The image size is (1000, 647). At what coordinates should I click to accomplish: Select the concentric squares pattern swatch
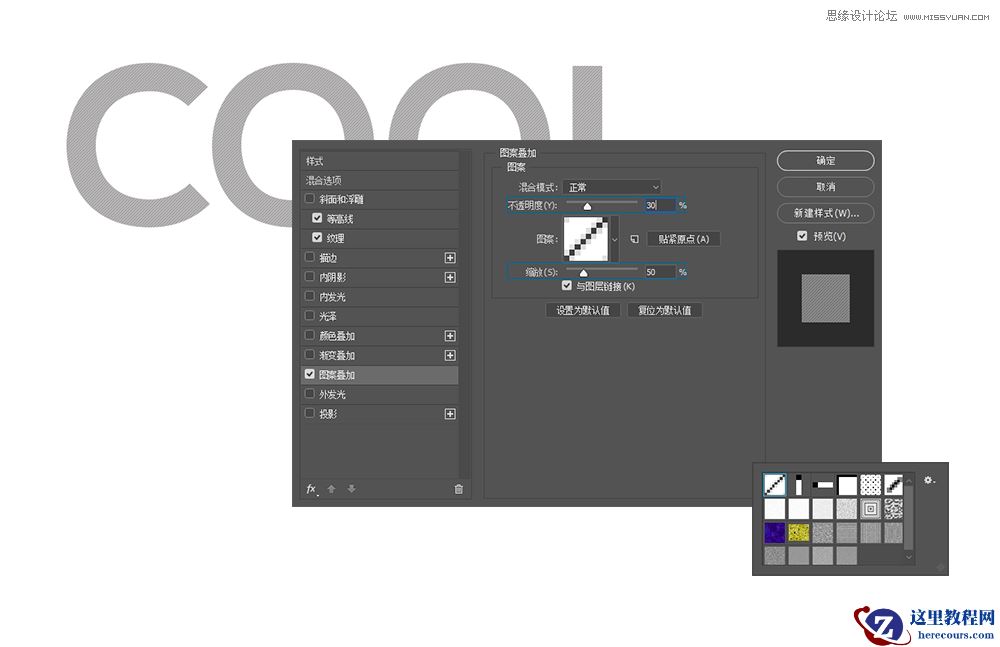coord(871,509)
